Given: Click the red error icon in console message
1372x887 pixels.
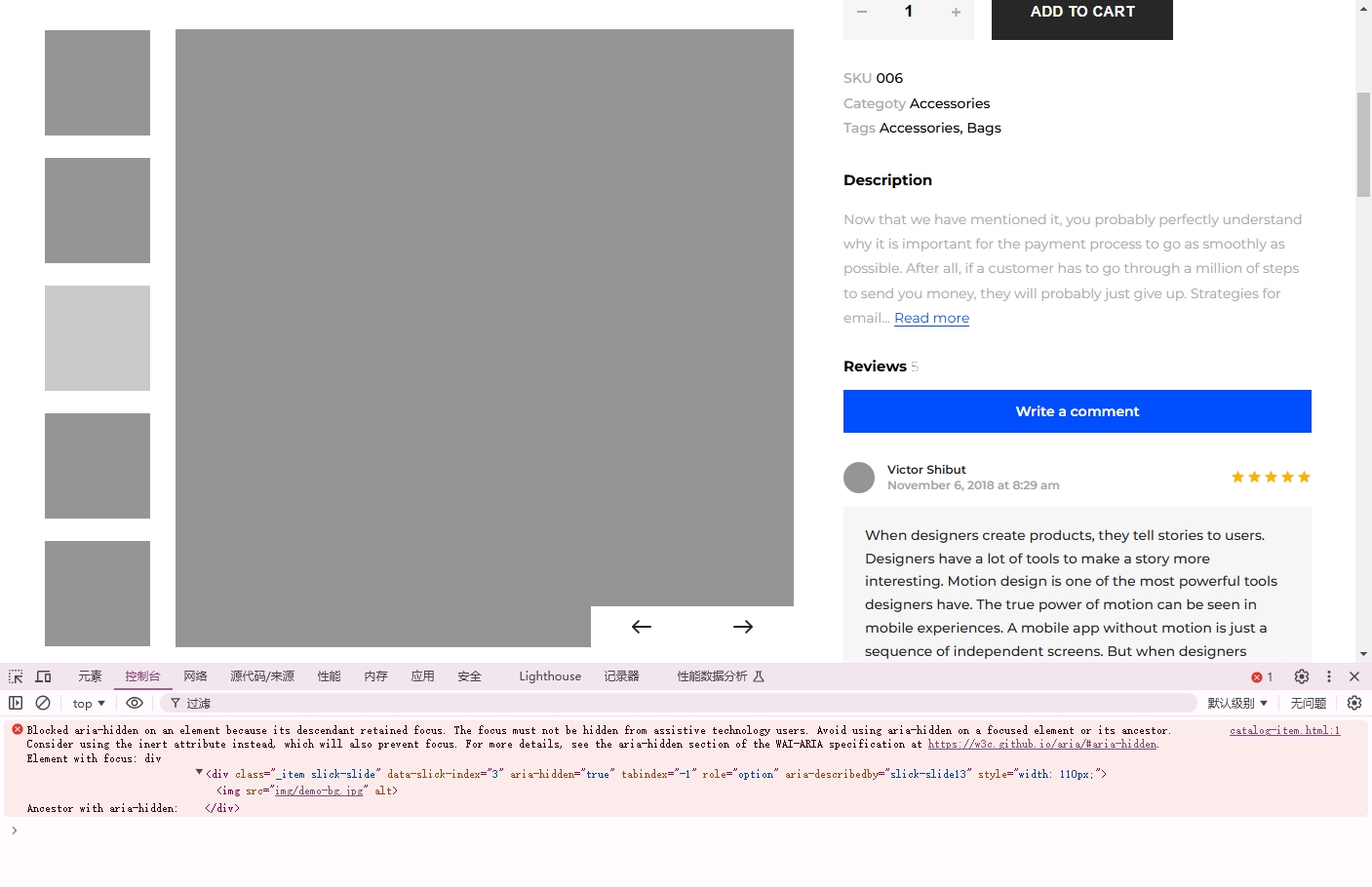Looking at the screenshot, I should pyautogui.click(x=18, y=729).
